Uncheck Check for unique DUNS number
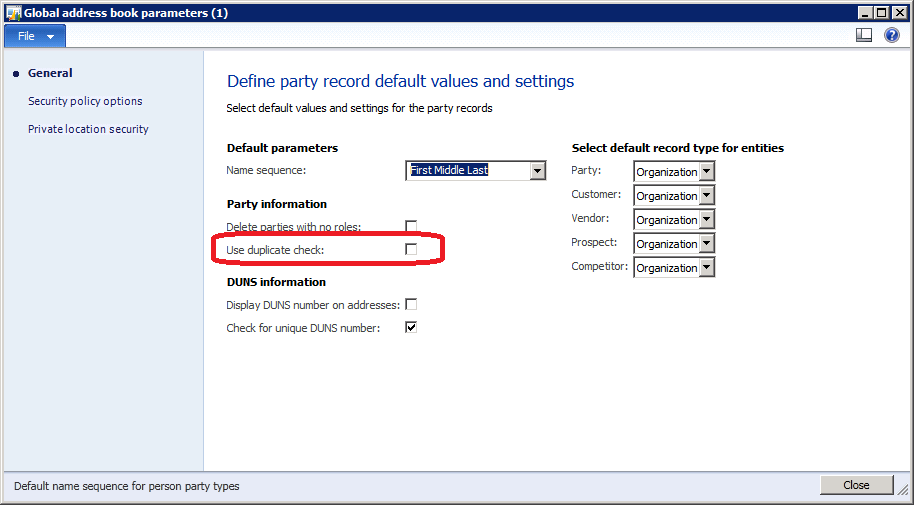915x506 pixels. coord(411,327)
